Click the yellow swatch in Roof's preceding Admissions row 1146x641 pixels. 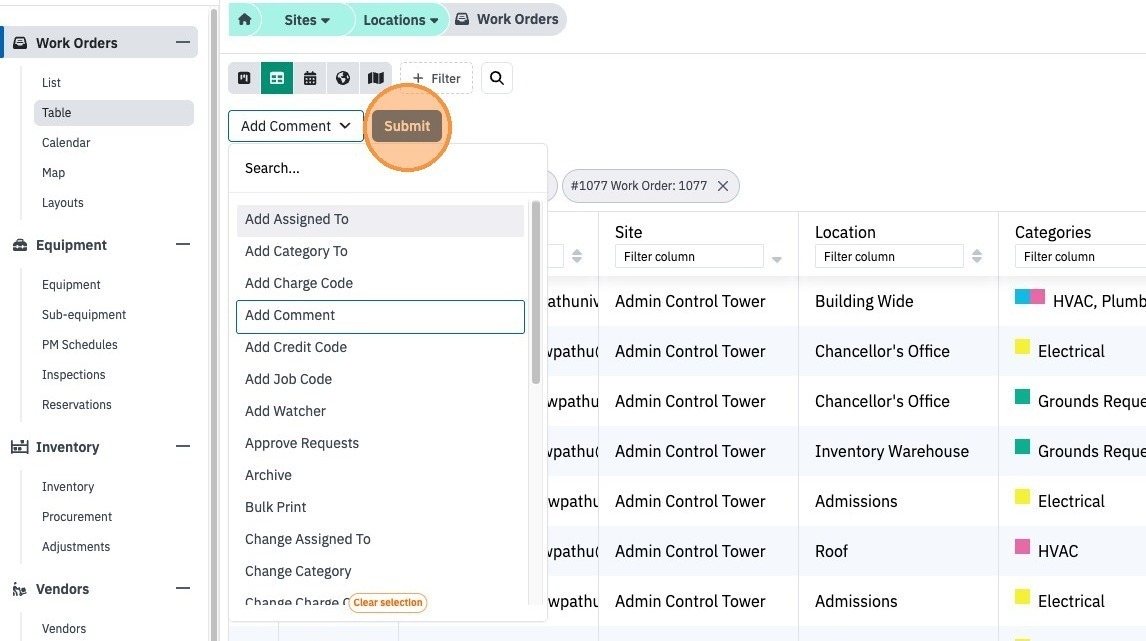pyautogui.click(x=1022, y=497)
